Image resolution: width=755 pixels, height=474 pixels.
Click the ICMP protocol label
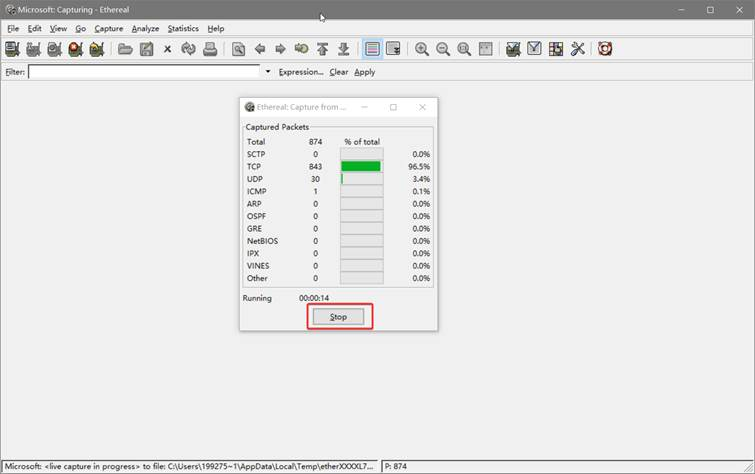(257, 191)
